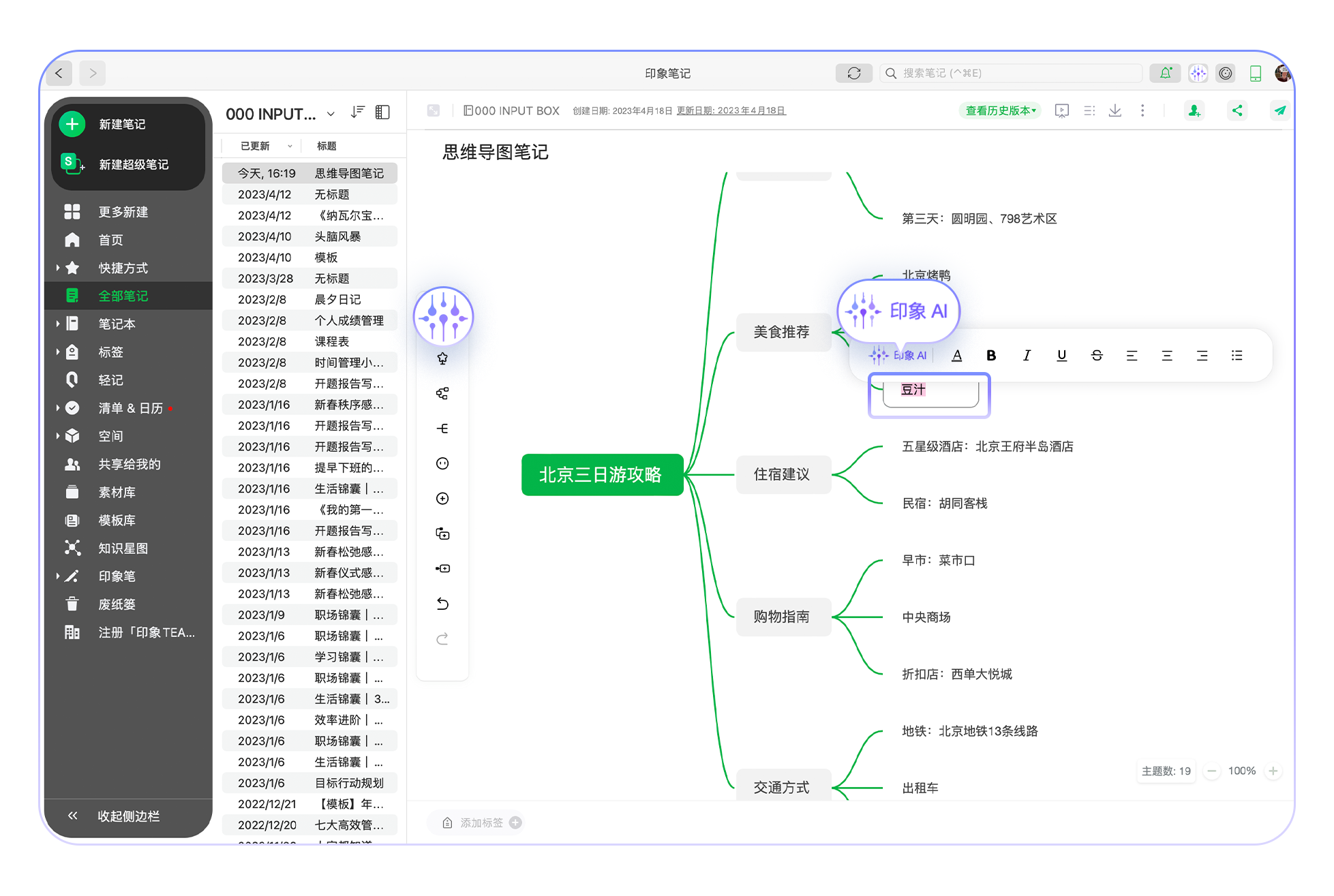Open 查看历史版本 dropdown
The image size is (1334, 896).
[x=1000, y=110]
